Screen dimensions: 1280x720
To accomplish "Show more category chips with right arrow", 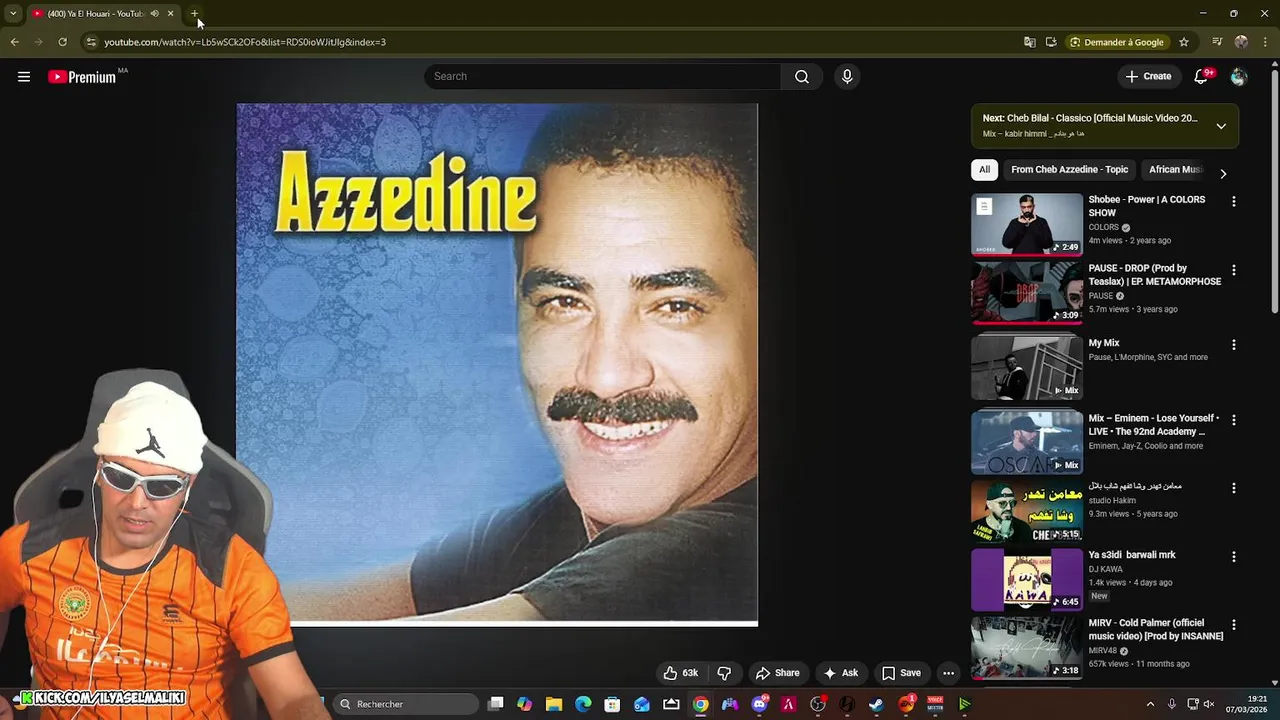I will [1223, 173].
